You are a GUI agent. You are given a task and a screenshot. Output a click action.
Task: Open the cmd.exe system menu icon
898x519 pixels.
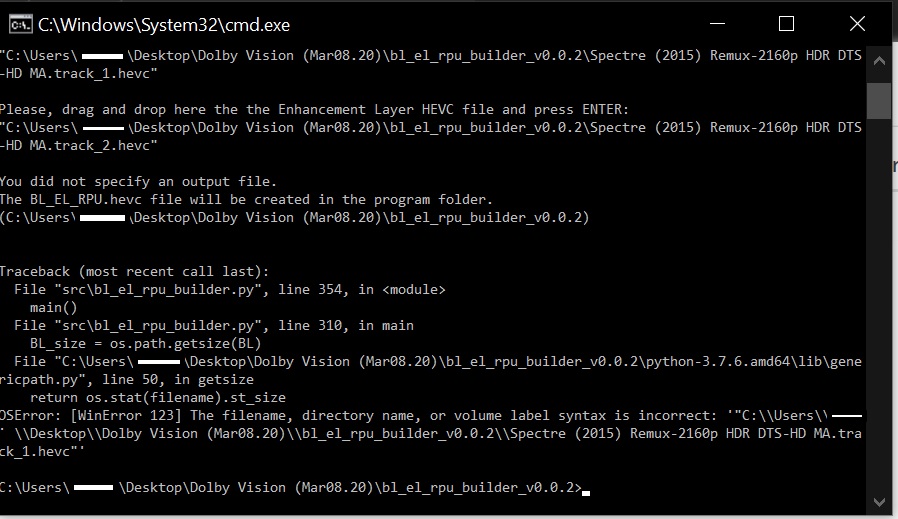pos(21,25)
